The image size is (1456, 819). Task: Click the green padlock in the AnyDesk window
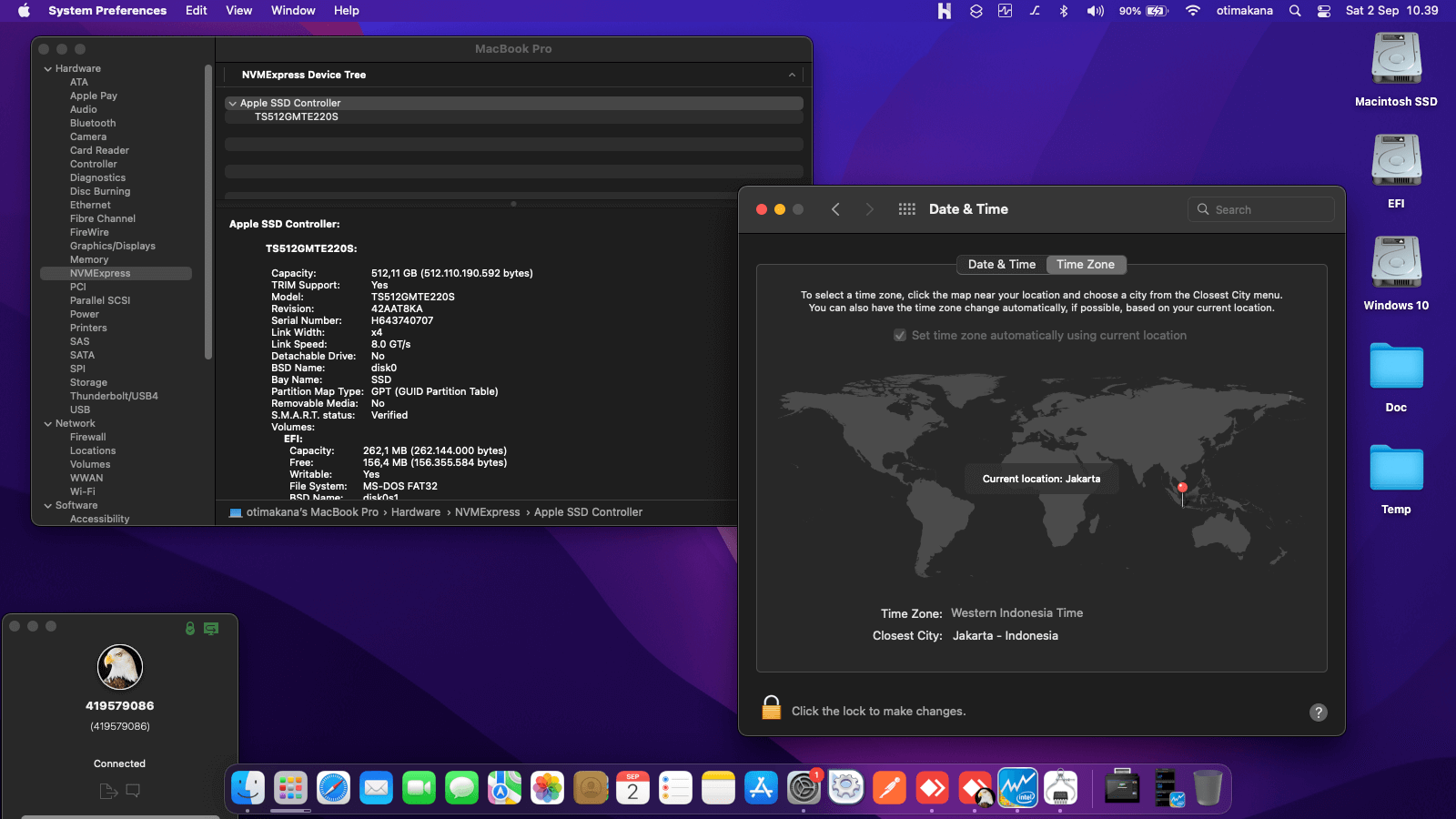click(190, 628)
